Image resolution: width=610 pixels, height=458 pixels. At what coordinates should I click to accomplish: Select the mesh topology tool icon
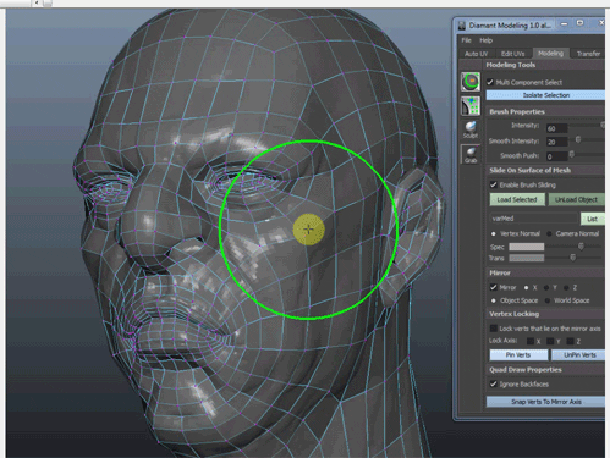(470, 105)
